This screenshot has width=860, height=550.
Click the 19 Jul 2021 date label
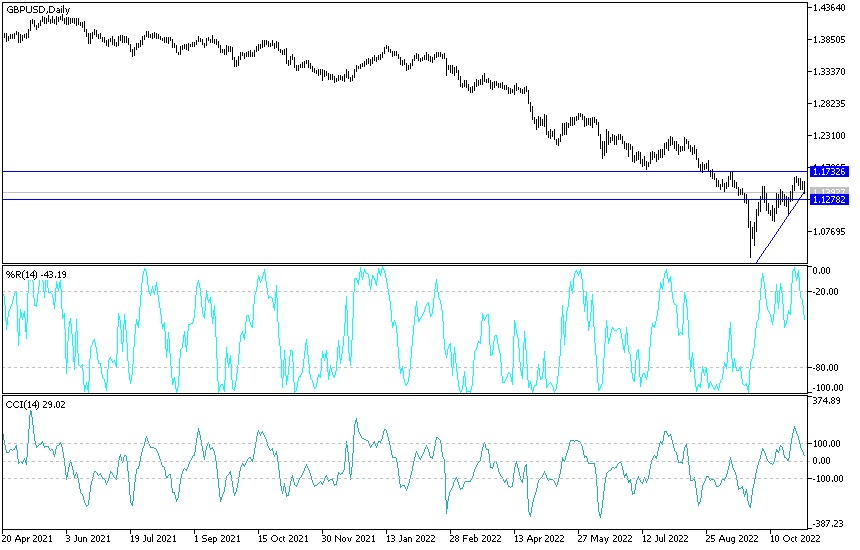pyautogui.click(x=153, y=538)
